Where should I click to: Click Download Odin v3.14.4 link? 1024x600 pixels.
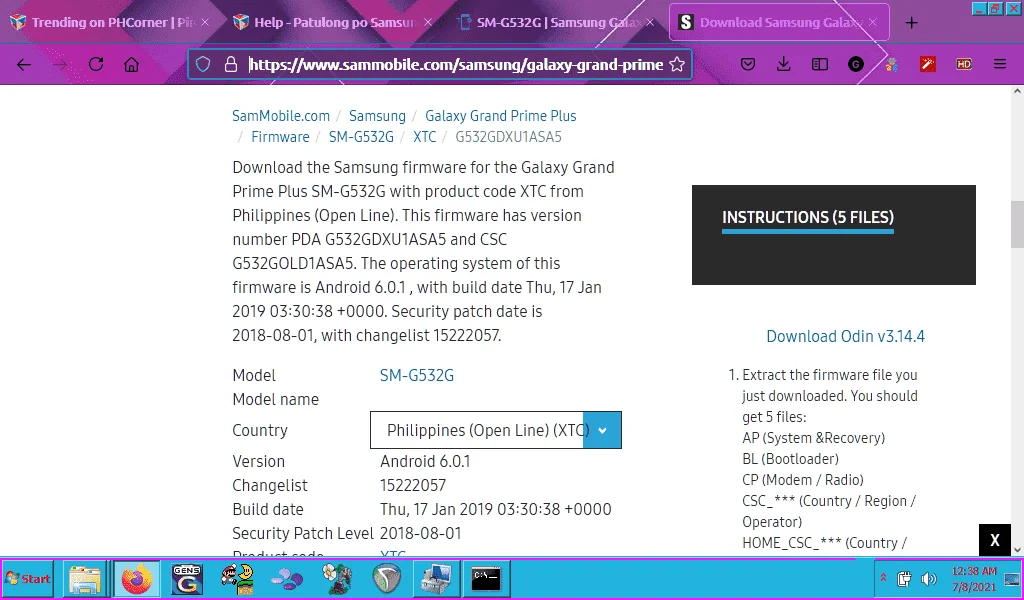(x=845, y=336)
